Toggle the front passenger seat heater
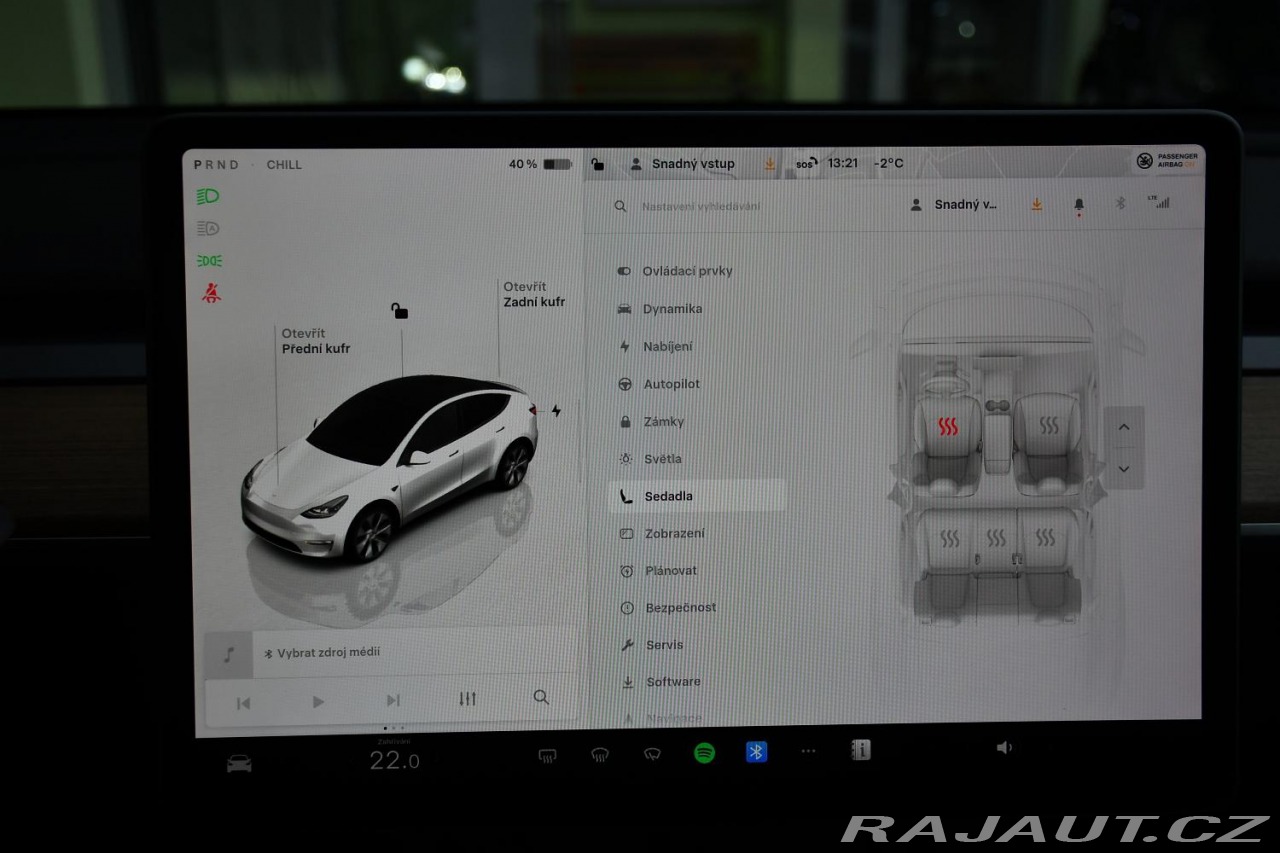 1048,426
